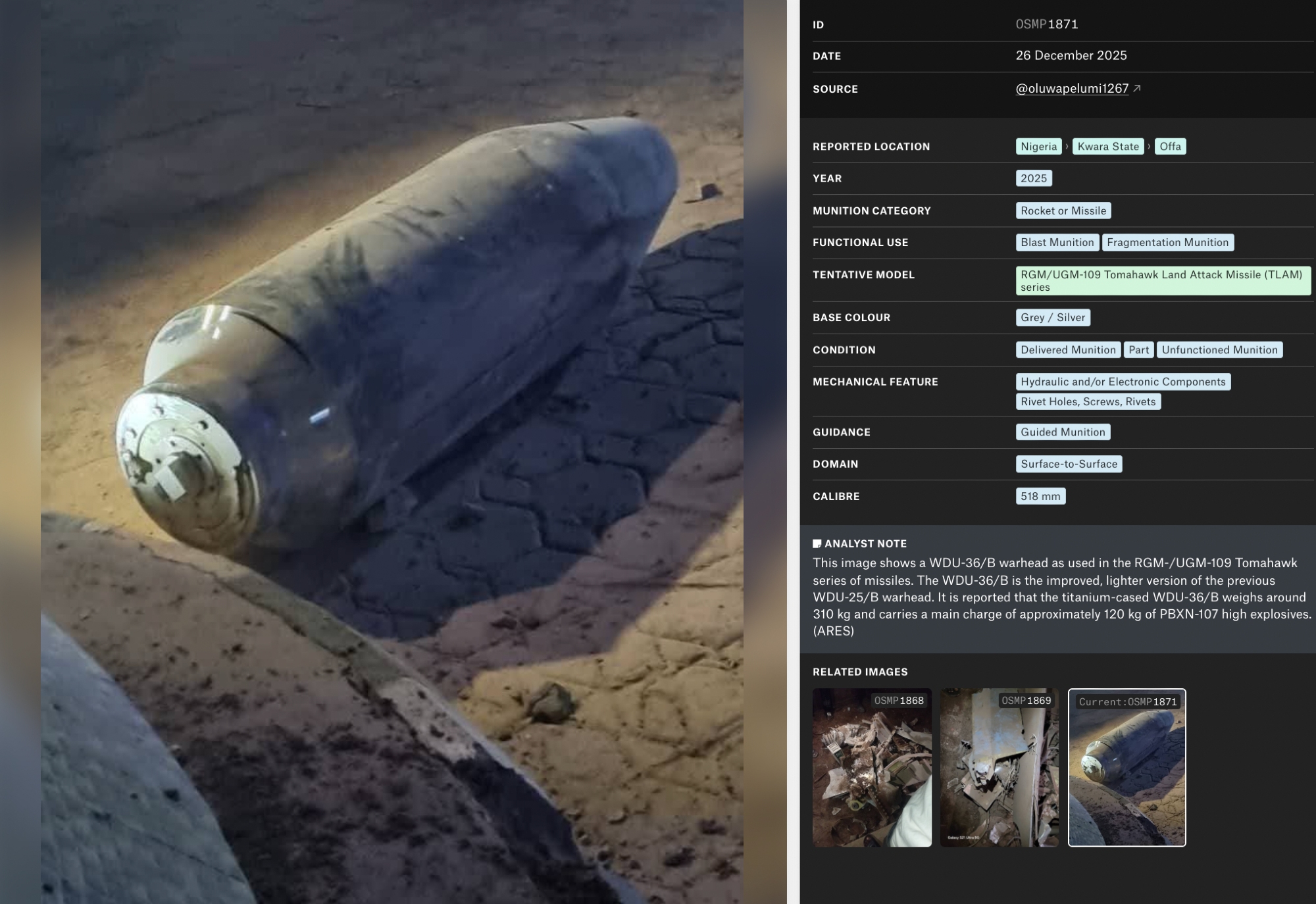Image resolution: width=1316 pixels, height=904 pixels.
Task: Select the Surface-to-Surface domain tag
Action: [1069, 464]
